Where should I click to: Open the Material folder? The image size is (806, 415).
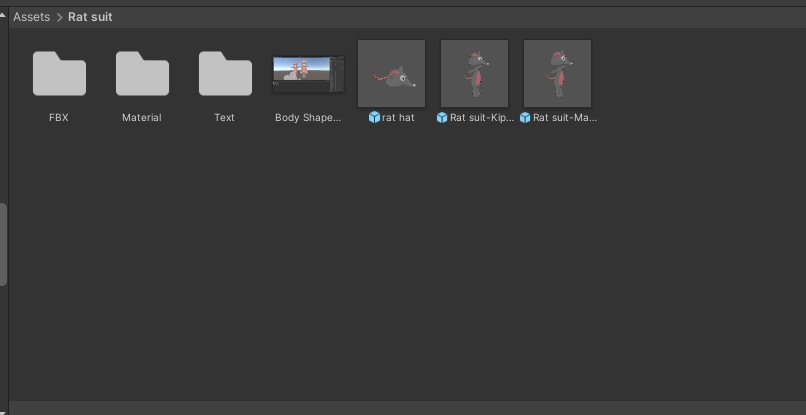(142, 73)
